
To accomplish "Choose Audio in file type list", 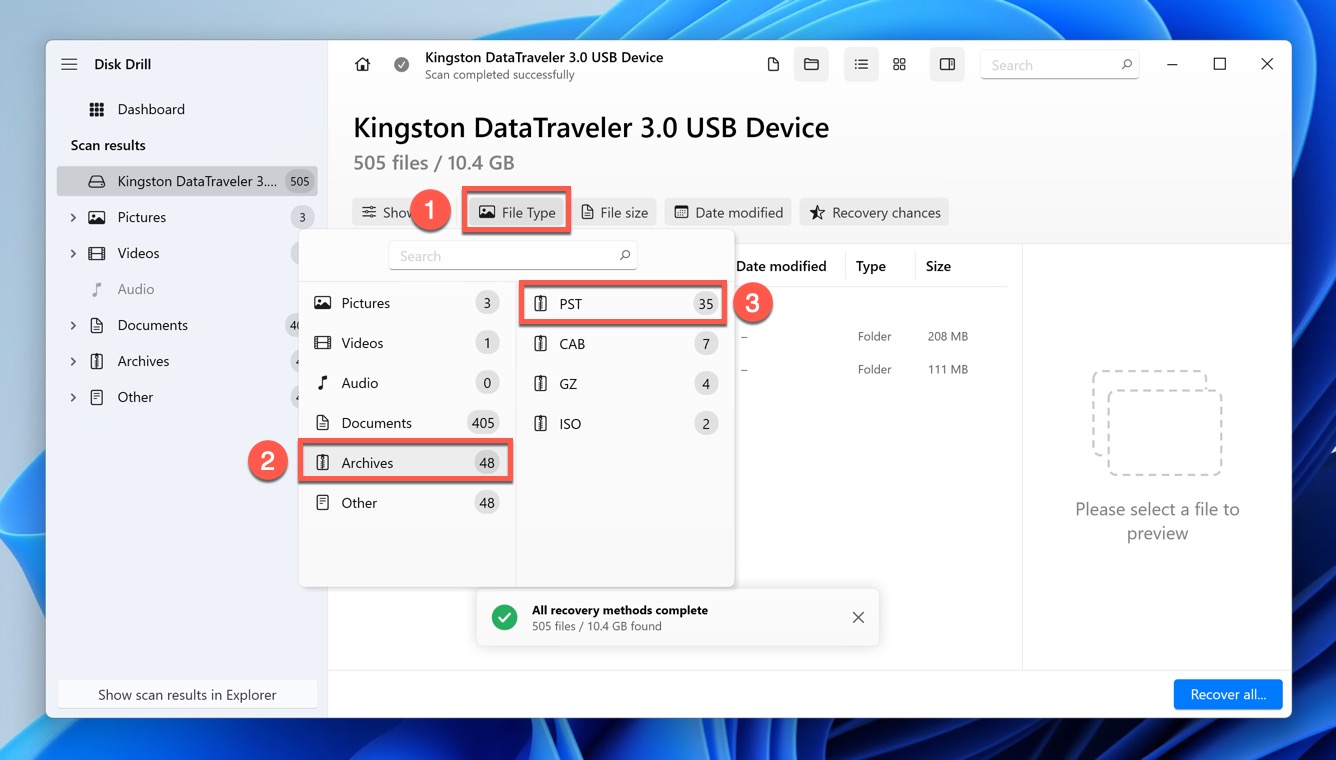I will [x=406, y=383].
